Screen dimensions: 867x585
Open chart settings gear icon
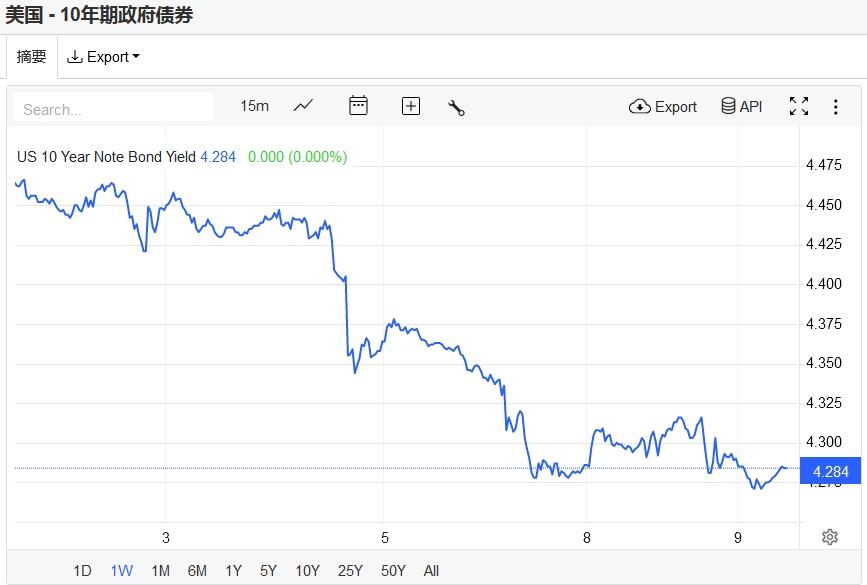(829, 537)
